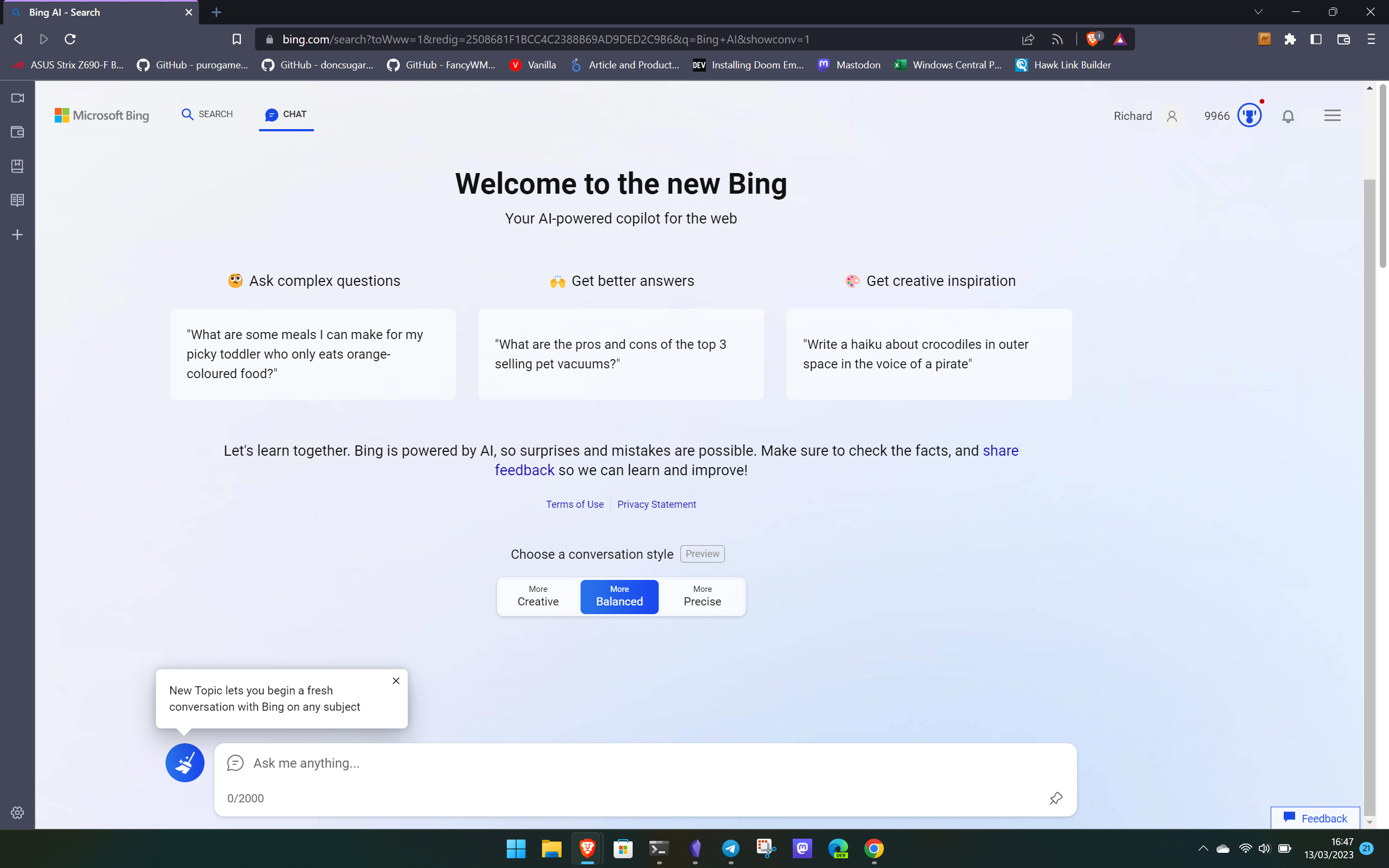Open the Bing page hamburger menu
This screenshot has height=868, width=1389.
pyautogui.click(x=1332, y=116)
